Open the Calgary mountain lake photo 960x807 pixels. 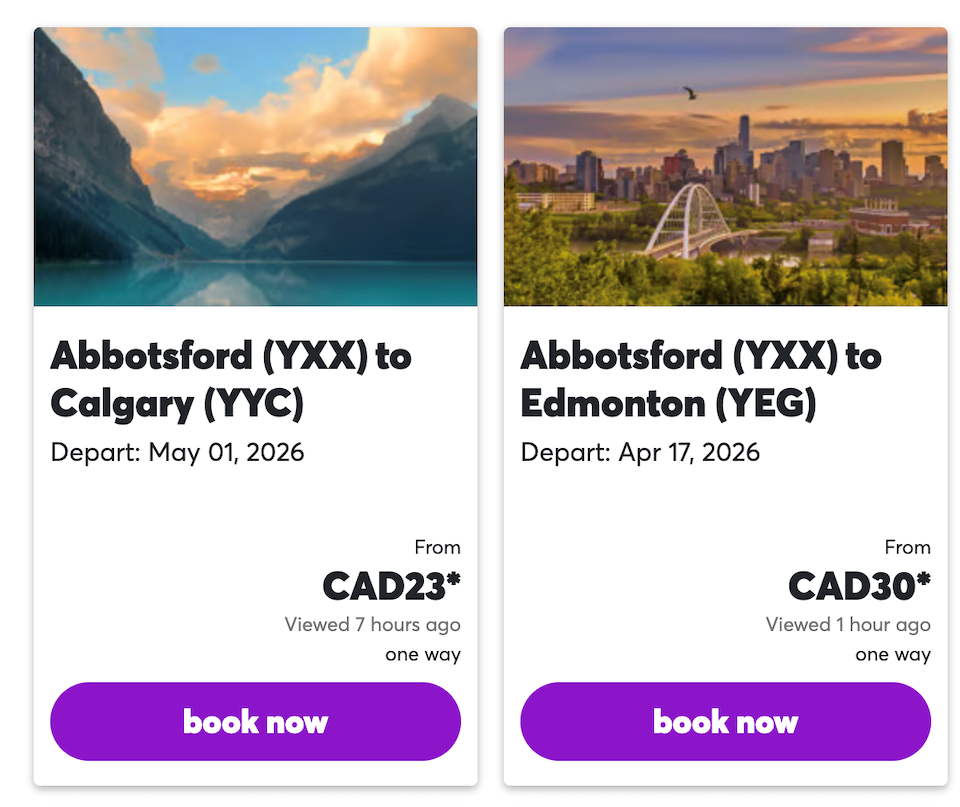click(x=255, y=166)
